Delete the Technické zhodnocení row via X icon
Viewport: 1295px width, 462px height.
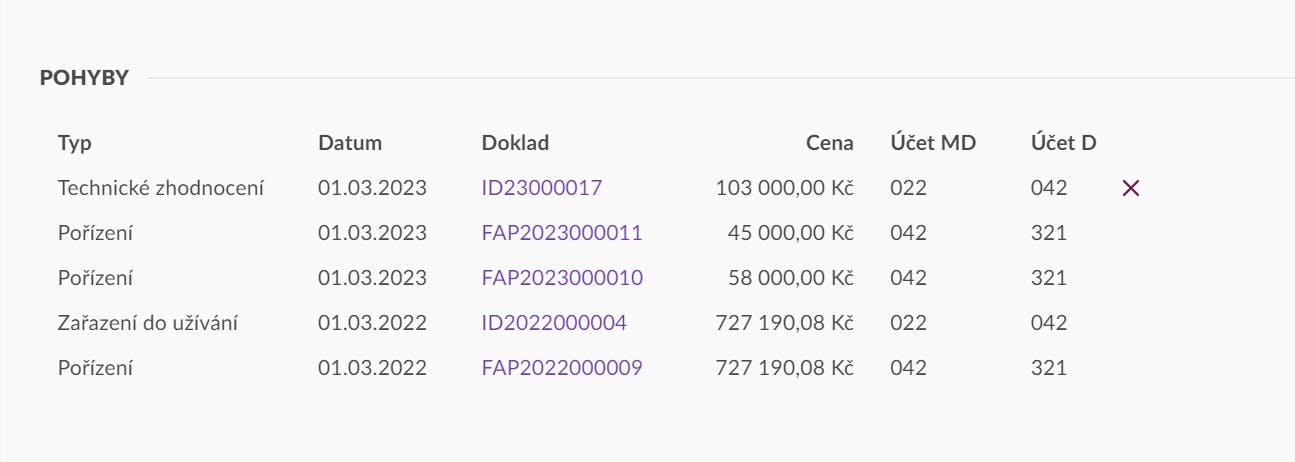(1131, 188)
